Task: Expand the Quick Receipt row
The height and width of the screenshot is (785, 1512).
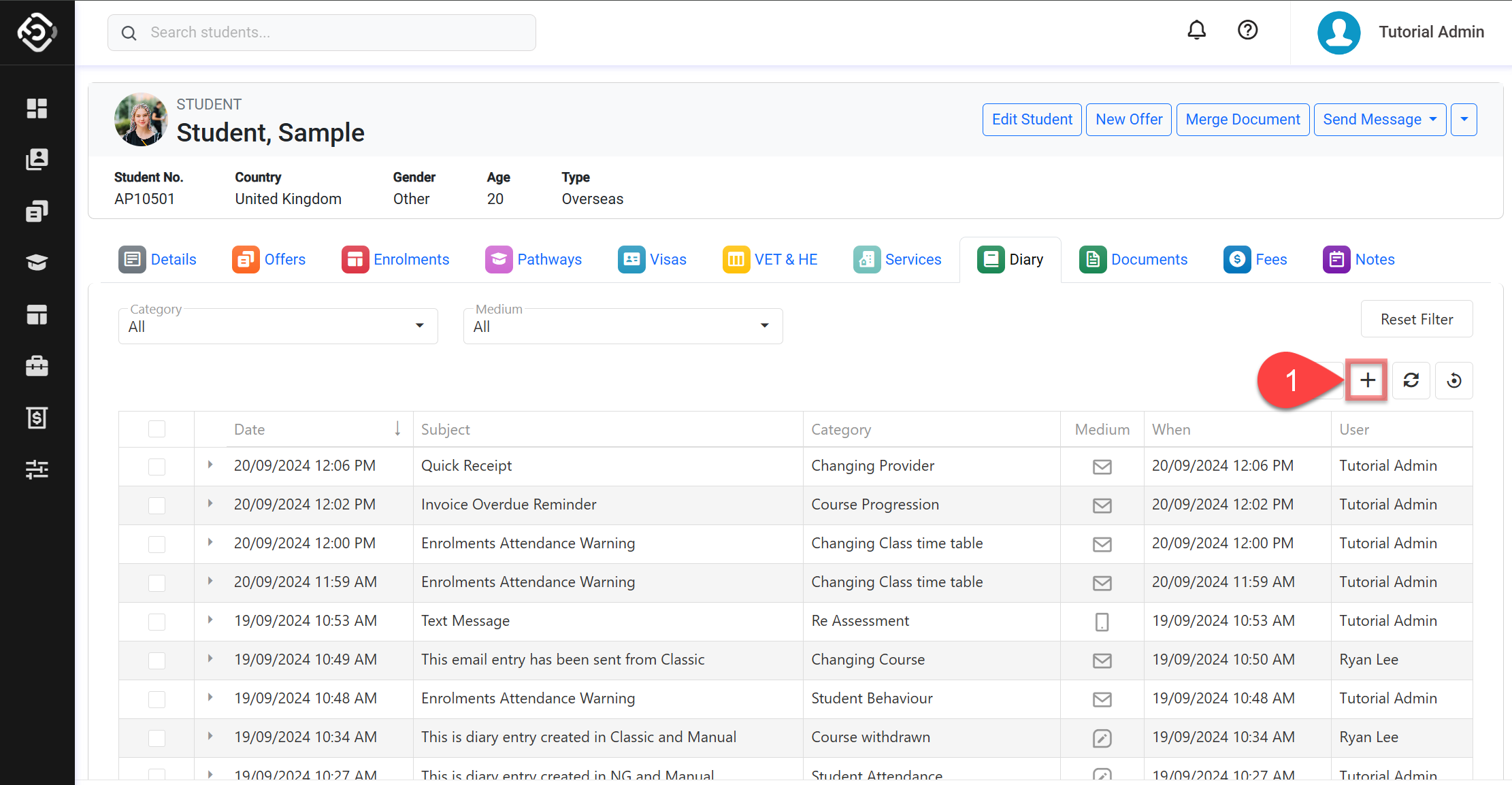Action: click(210, 465)
